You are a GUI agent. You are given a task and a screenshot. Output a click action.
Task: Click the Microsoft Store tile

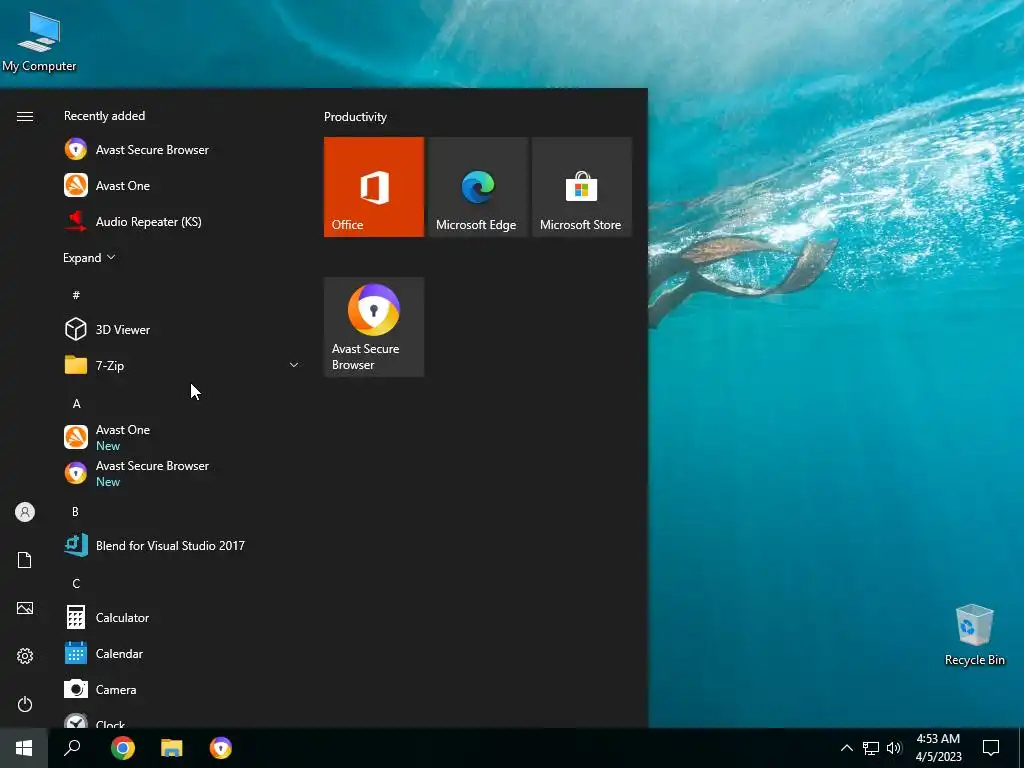click(x=582, y=187)
